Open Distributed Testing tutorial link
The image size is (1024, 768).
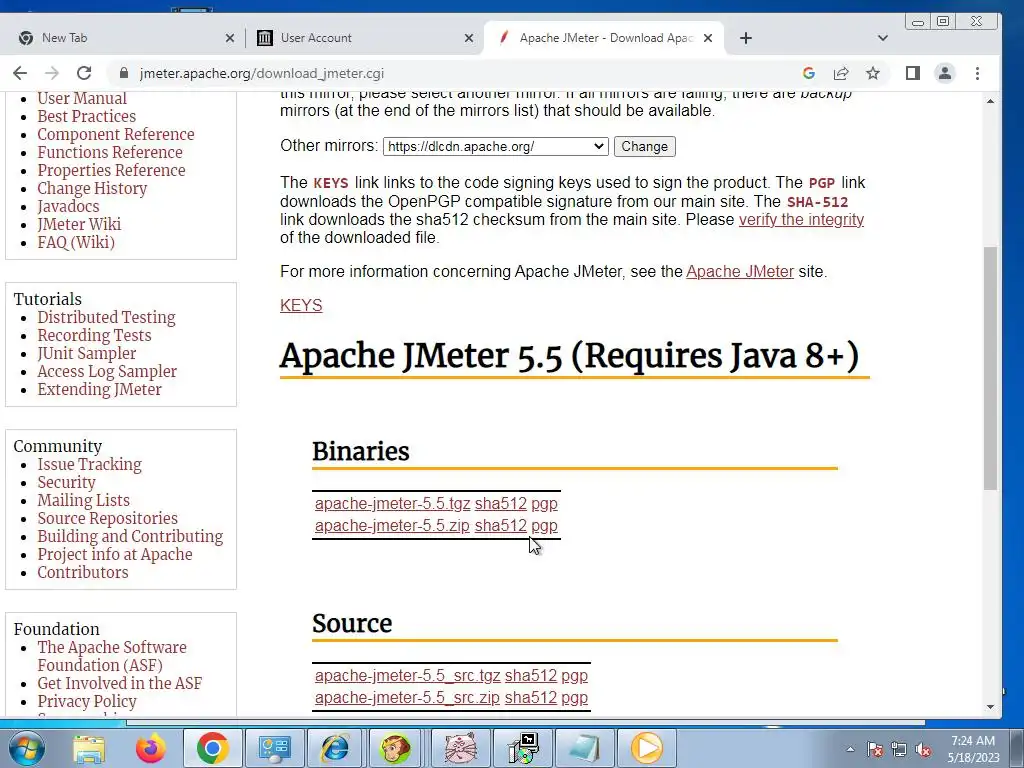pos(106,317)
